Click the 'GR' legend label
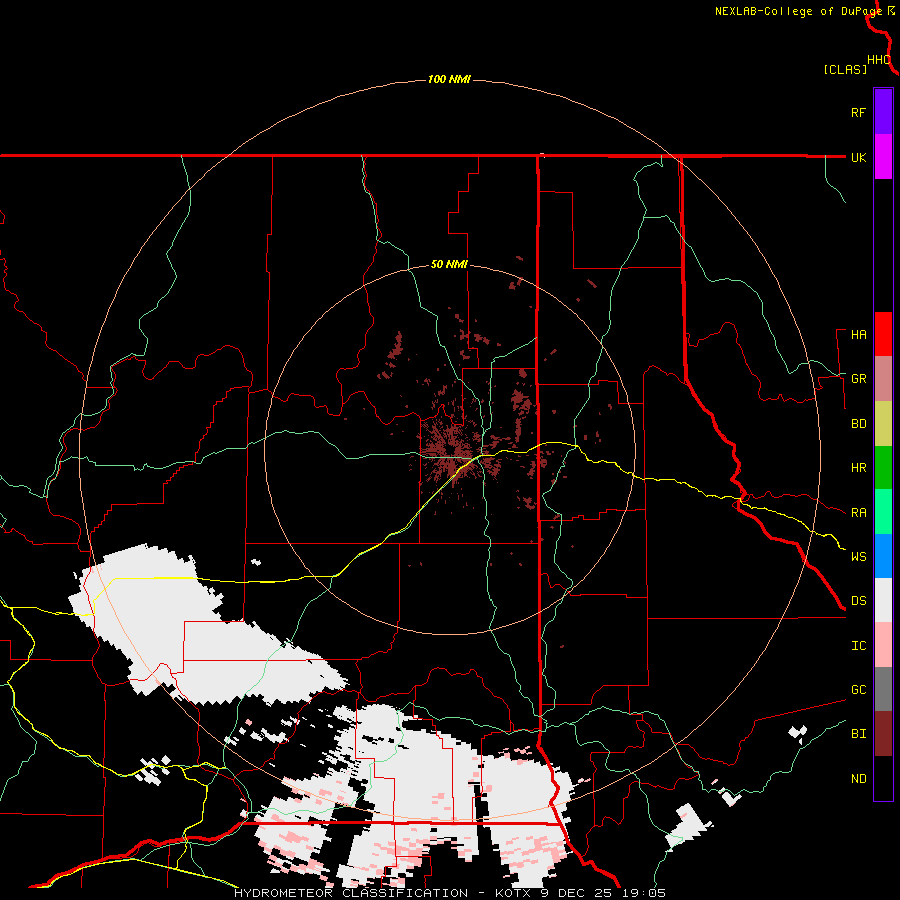Image resolution: width=900 pixels, height=900 pixels. (x=858, y=379)
